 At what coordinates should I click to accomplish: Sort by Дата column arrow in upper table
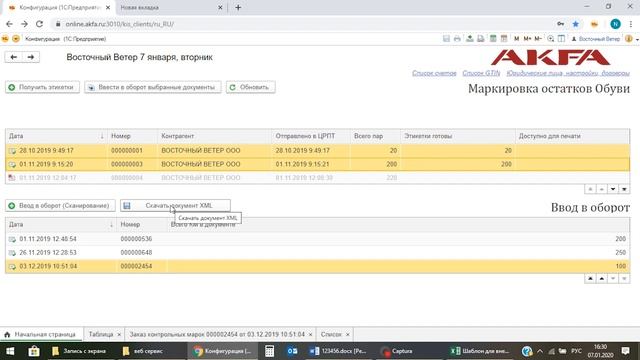[102, 136]
